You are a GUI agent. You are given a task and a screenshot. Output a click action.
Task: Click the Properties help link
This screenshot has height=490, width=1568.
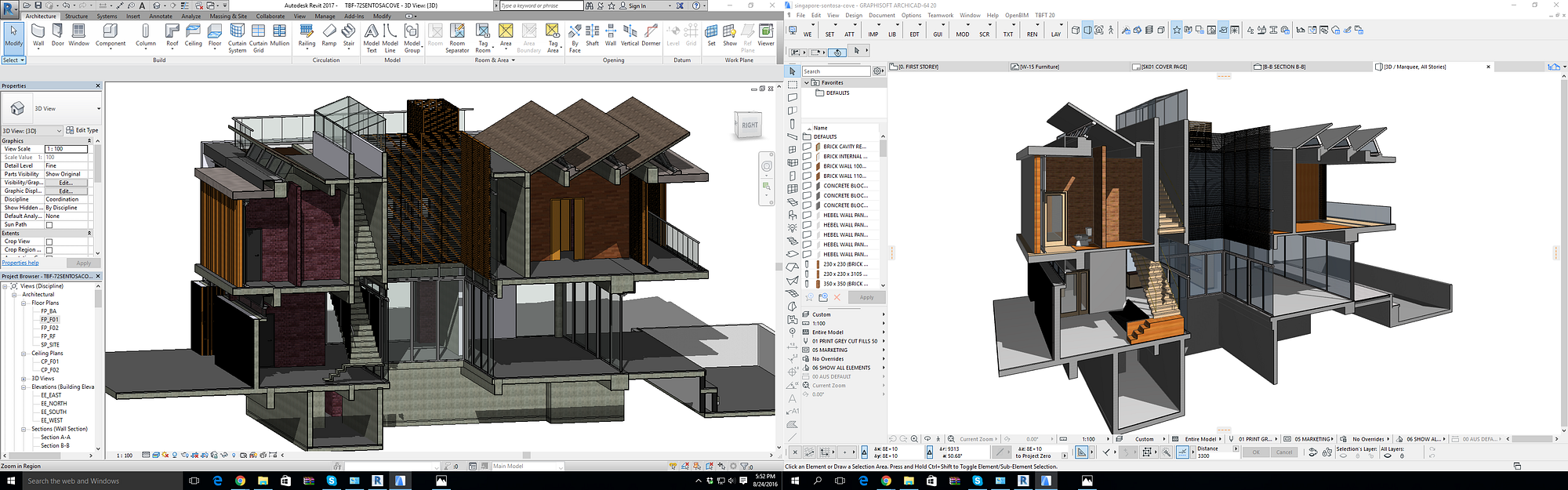point(20,263)
